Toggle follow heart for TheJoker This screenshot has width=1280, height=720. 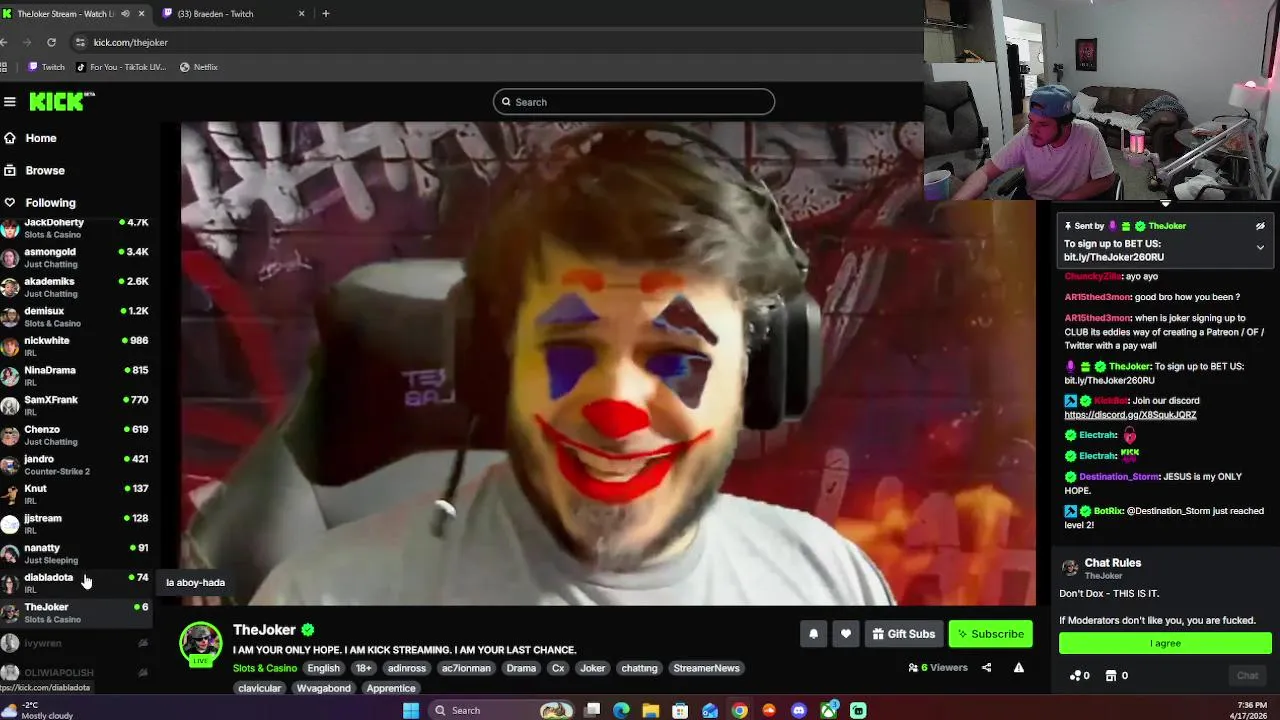(846, 633)
